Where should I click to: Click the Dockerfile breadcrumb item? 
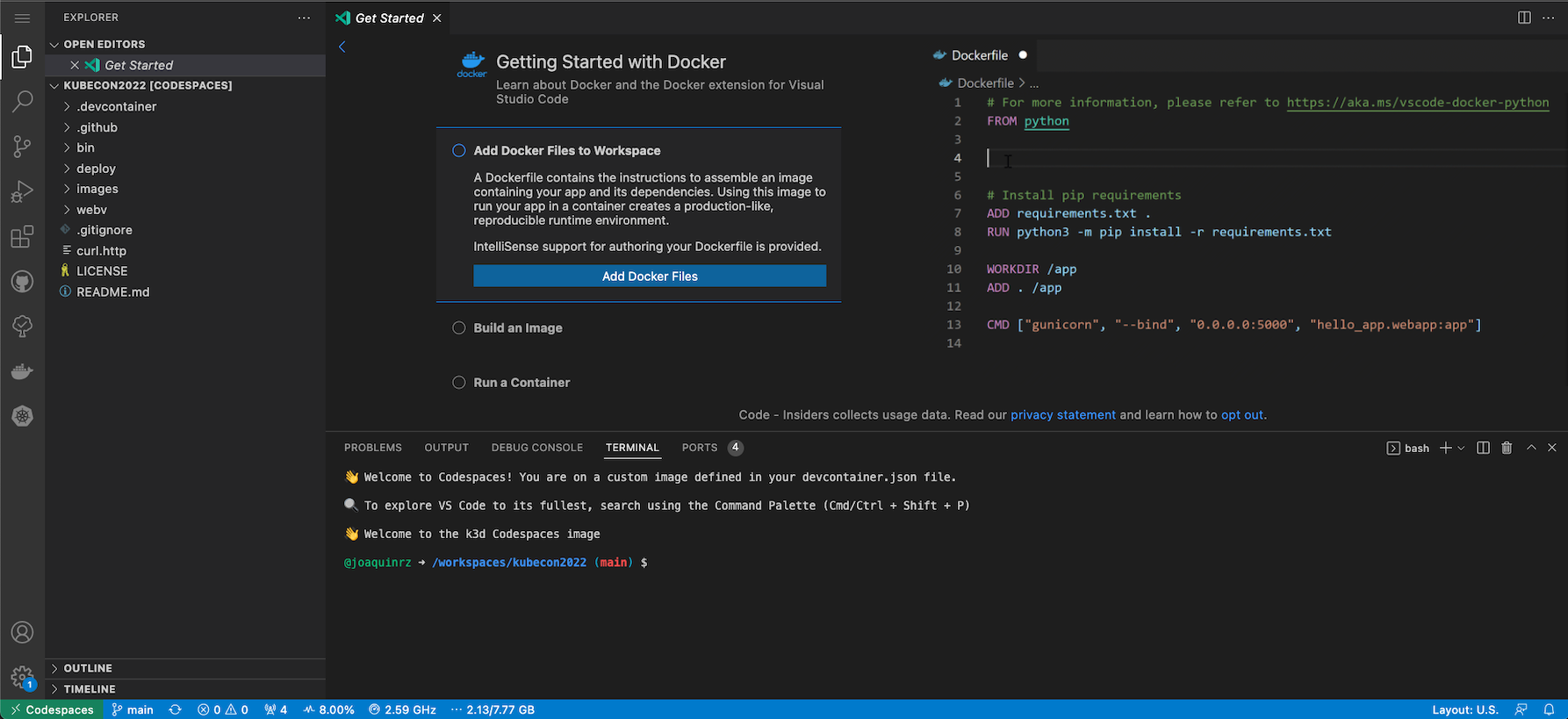(985, 83)
